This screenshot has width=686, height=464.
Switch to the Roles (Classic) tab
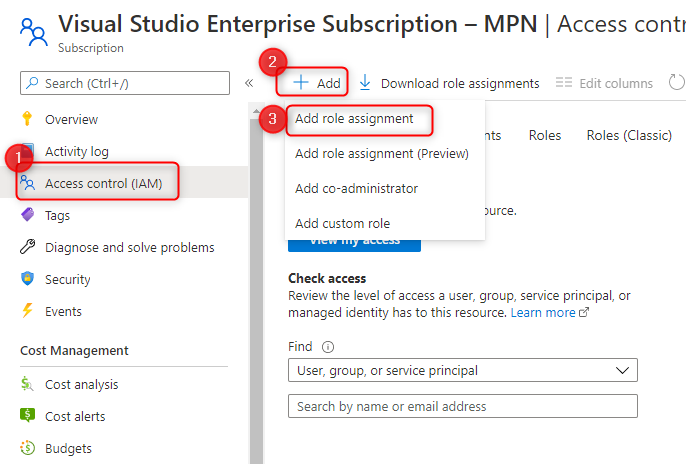pos(629,136)
